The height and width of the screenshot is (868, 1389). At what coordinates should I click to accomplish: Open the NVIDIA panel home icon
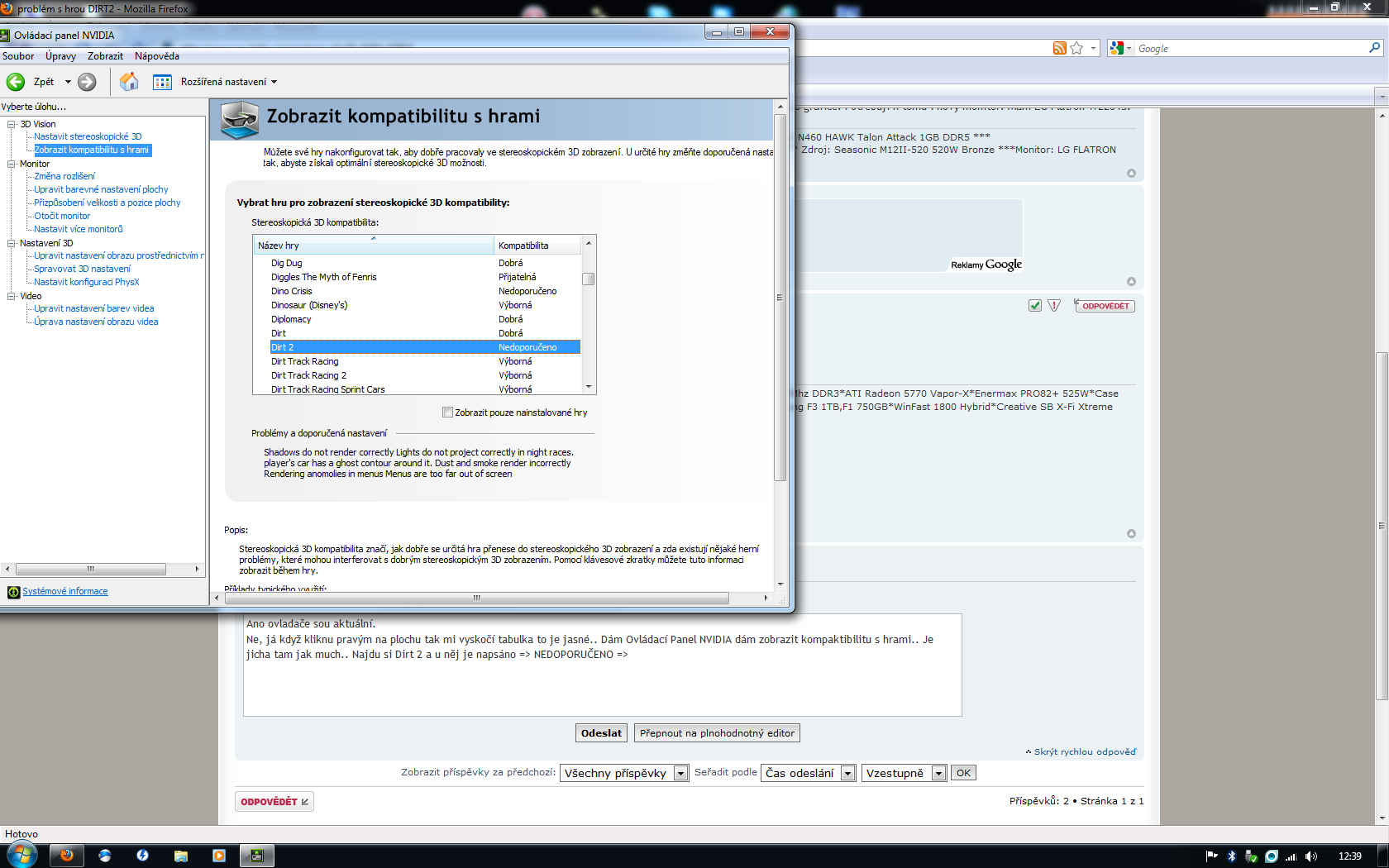coord(129,81)
